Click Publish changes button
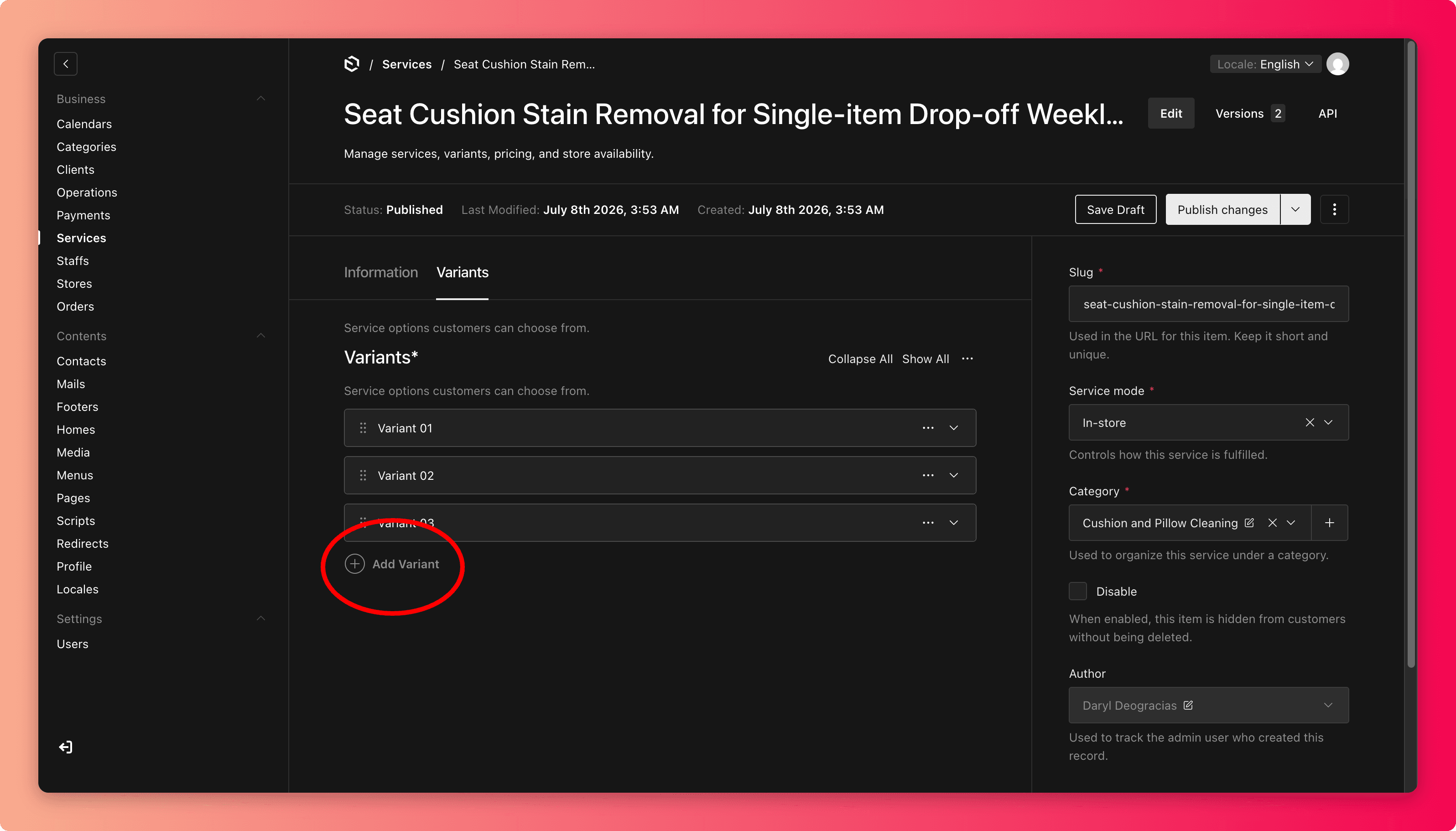Screen dimensions: 1456x831 coord(1222,209)
